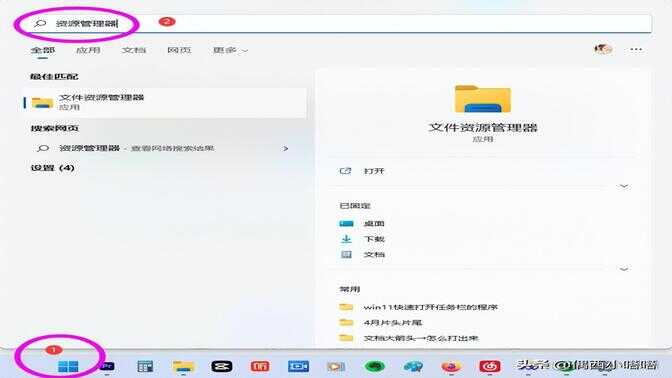Click the folder icon beside 4月片头片尾

pyautogui.click(x=346, y=322)
